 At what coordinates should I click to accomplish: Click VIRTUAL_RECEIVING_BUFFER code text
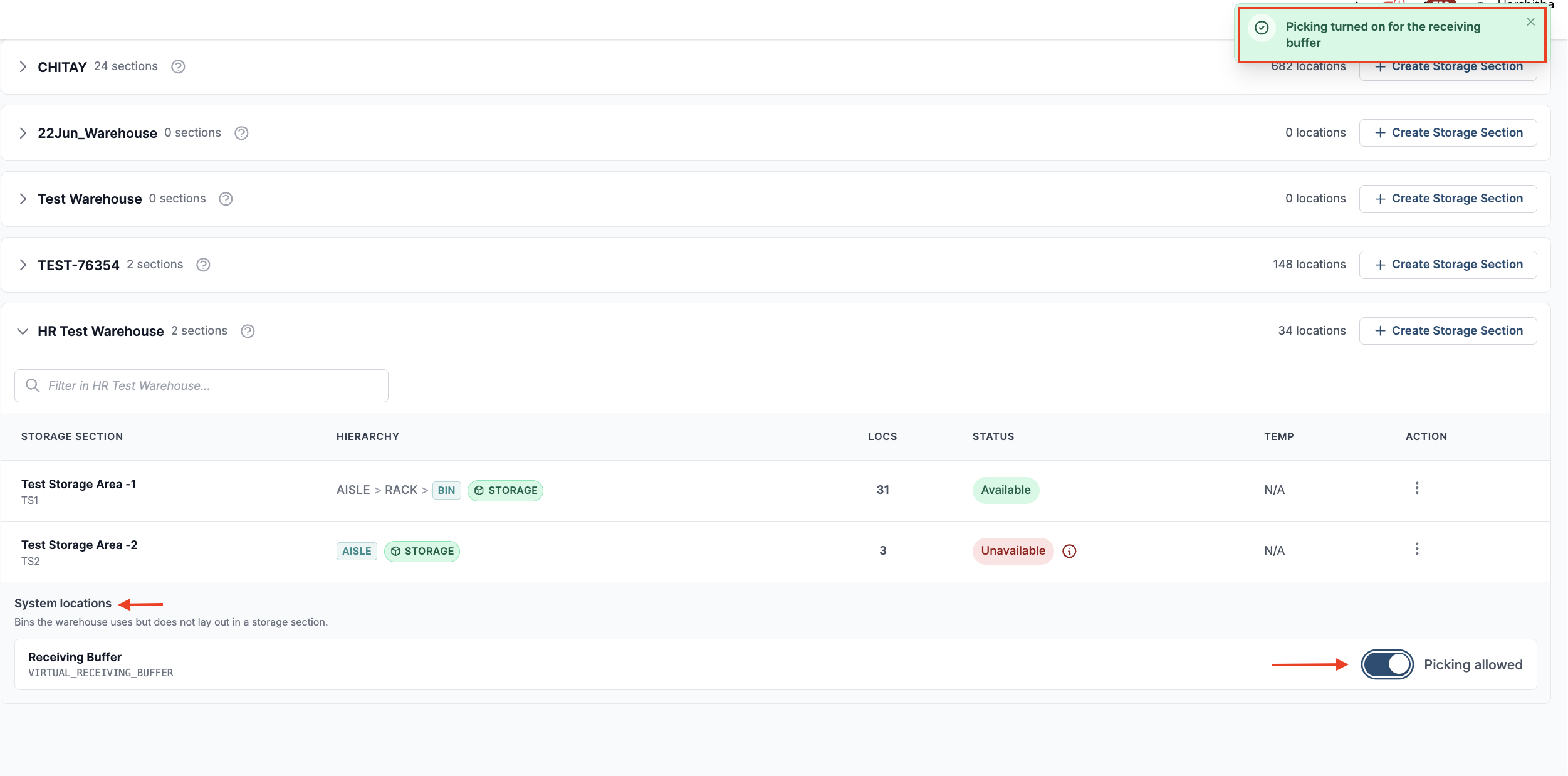pyautogui.click(x=101, y=673)
